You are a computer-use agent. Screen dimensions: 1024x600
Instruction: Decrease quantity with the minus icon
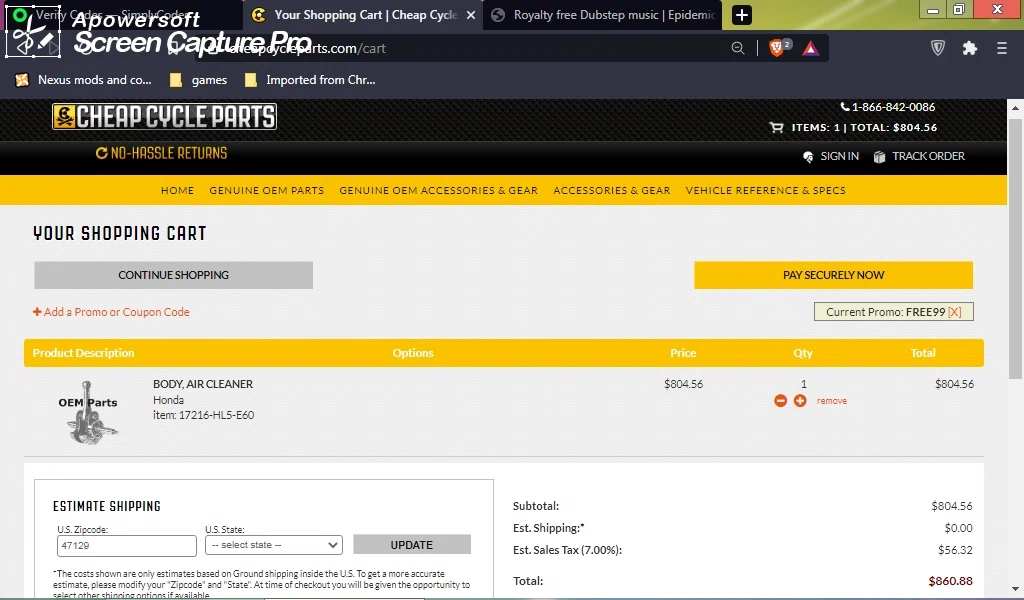click(780, 401)
